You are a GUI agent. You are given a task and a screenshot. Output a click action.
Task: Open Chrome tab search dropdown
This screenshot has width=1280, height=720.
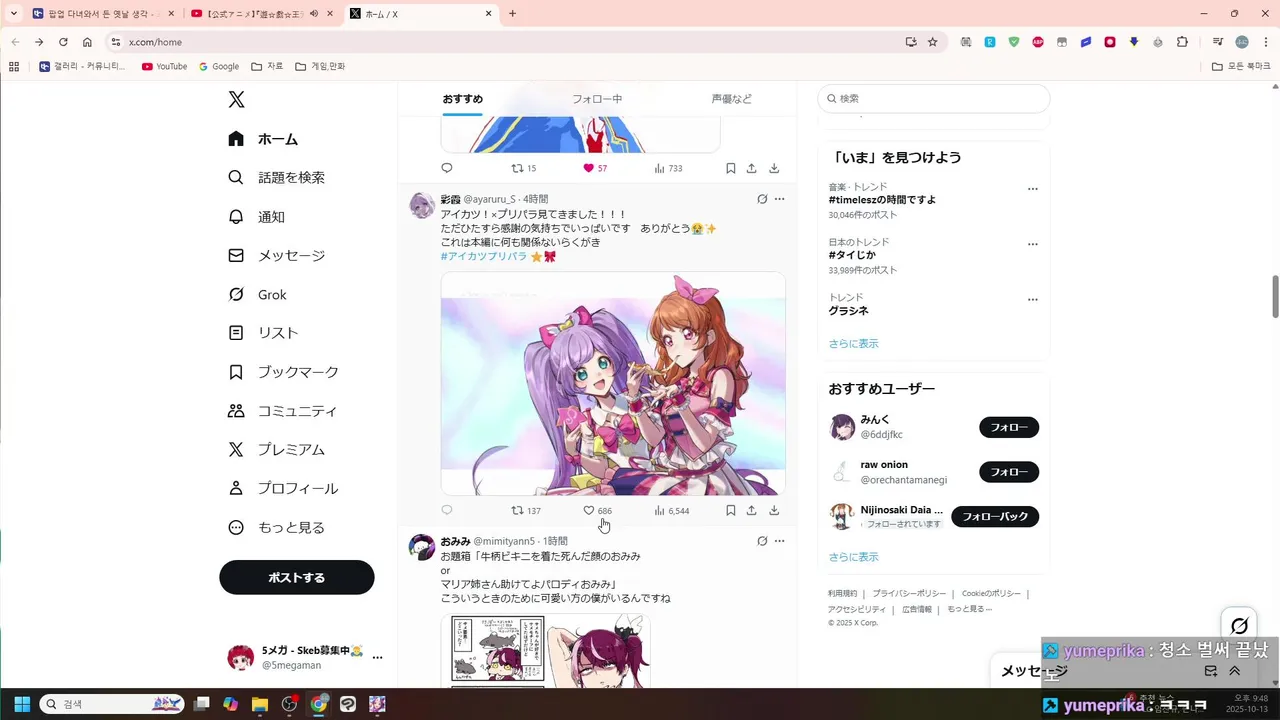pyautogui.click(x=14, y=14)
